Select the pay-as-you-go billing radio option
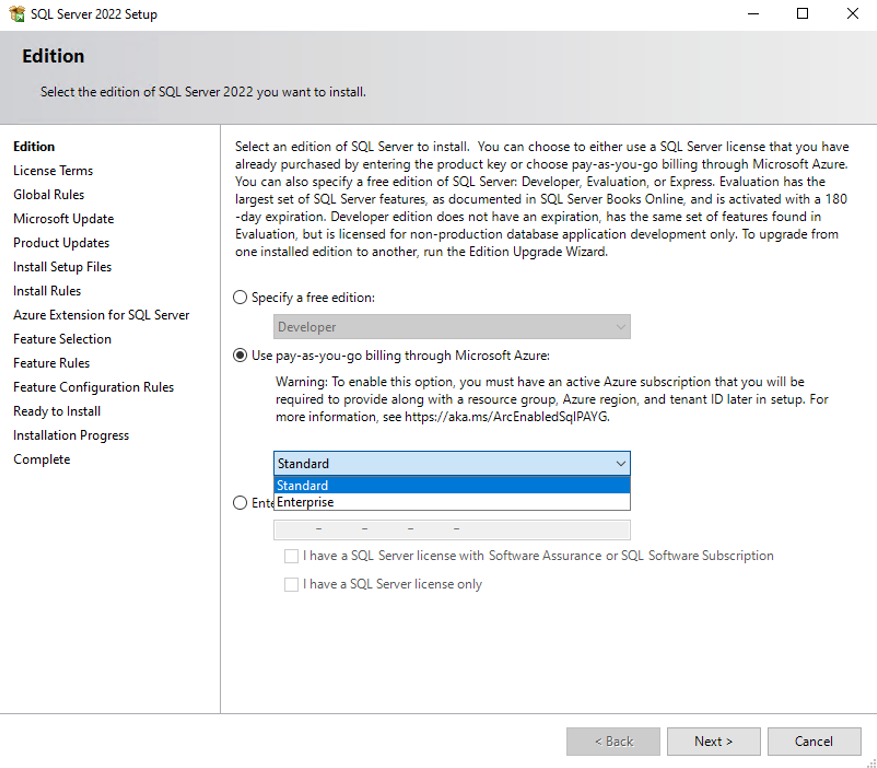Image resolution: width=877 pixels, height=768 pixels. (240, 355)
